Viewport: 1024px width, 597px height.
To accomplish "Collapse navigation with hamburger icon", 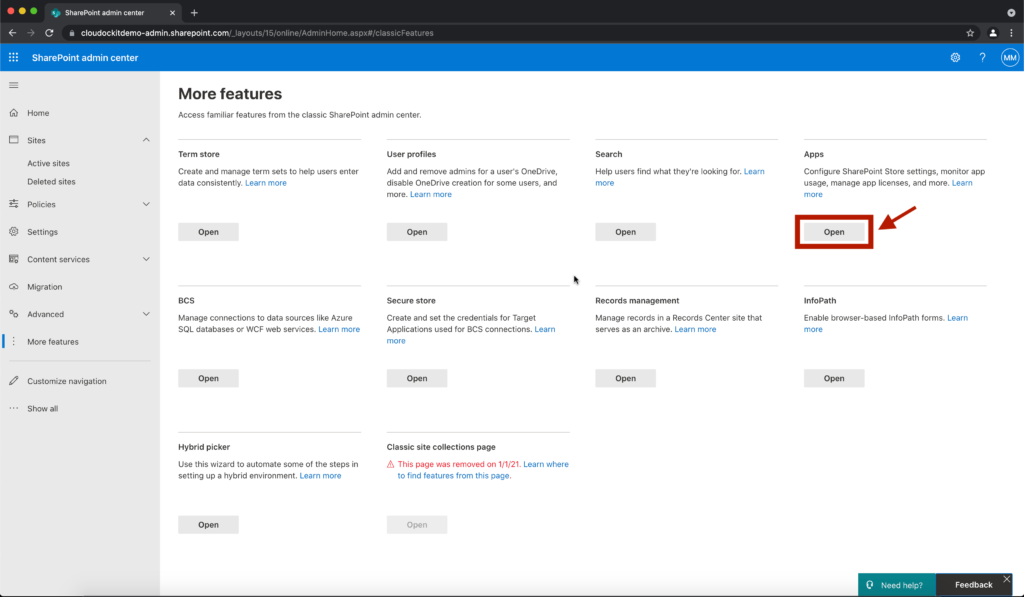I will click(x=14, y=85).
